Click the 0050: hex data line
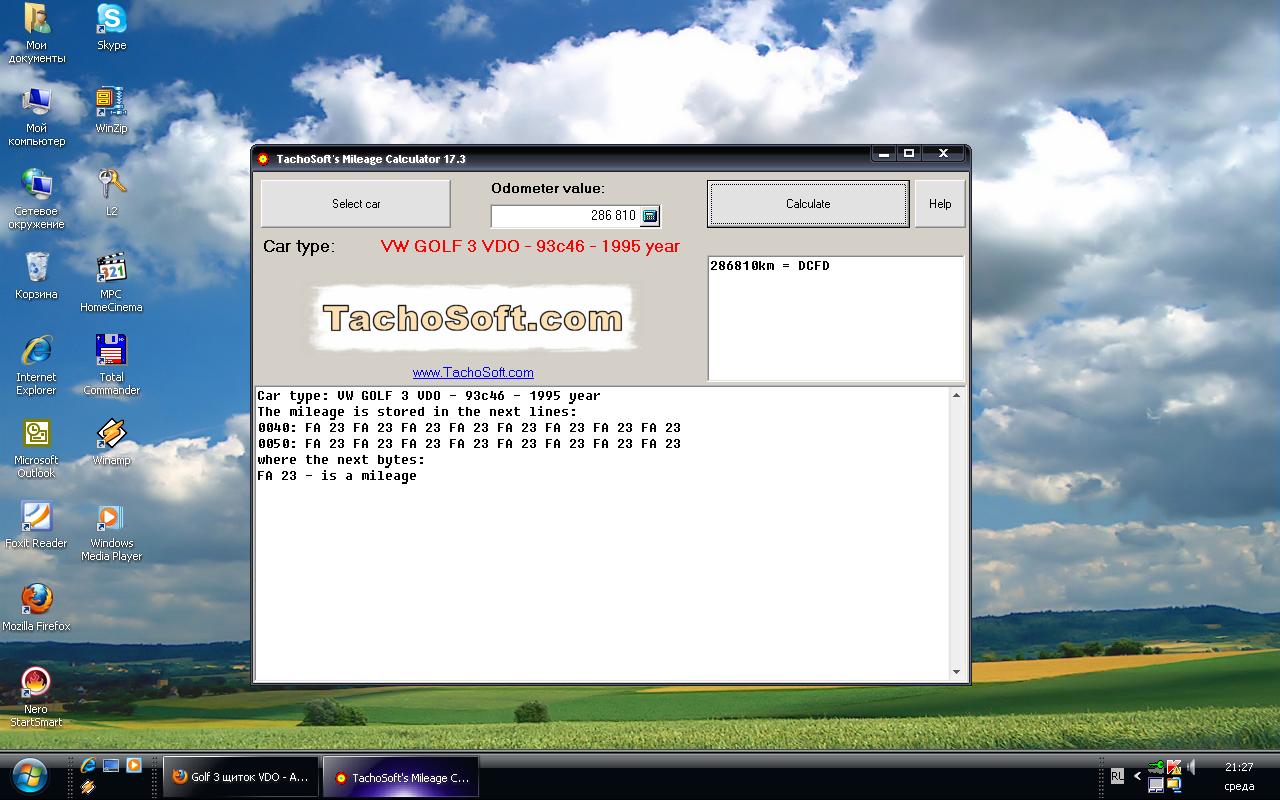 click(469, 444)
